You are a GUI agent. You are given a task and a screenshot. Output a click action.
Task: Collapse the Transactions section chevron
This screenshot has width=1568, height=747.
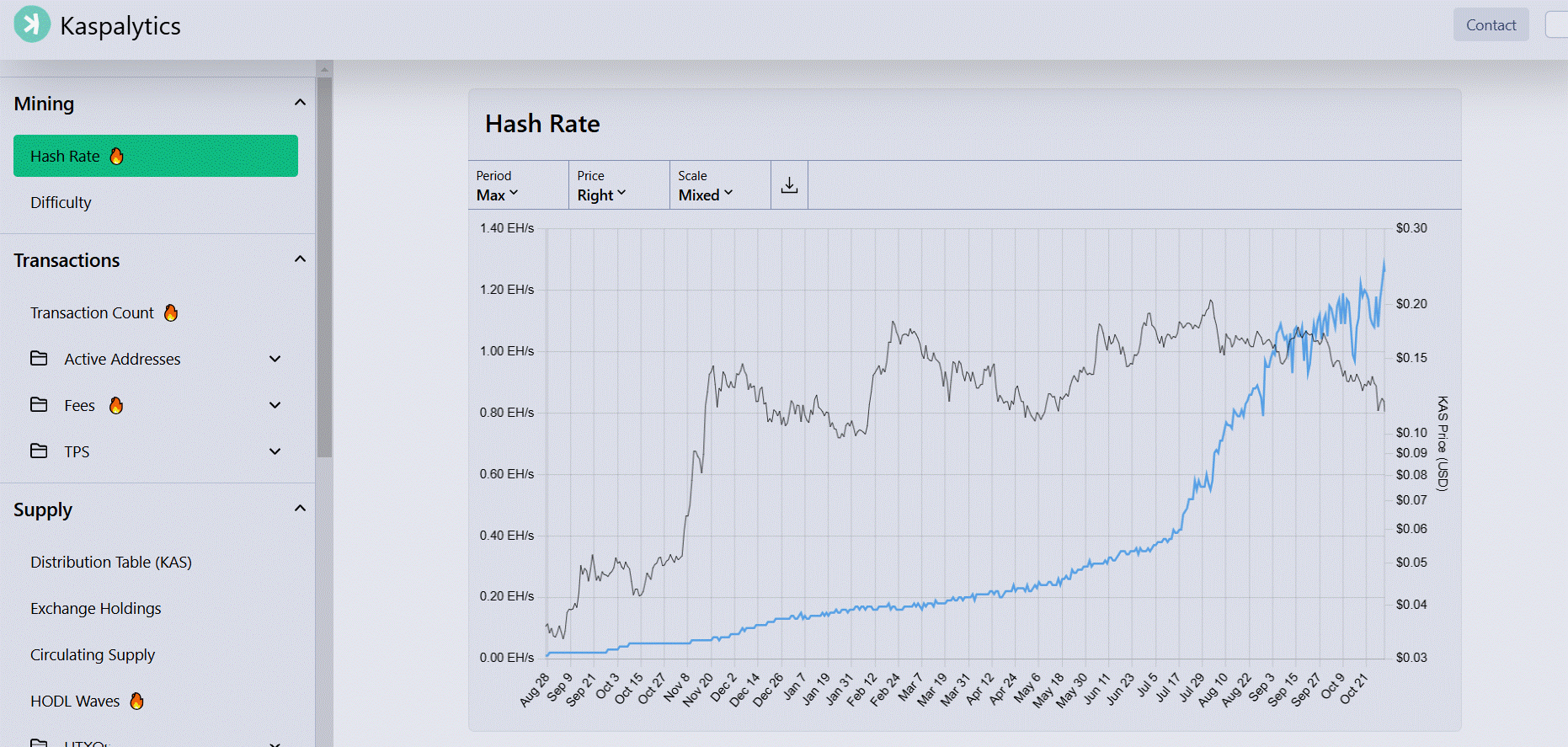point(300,259)
